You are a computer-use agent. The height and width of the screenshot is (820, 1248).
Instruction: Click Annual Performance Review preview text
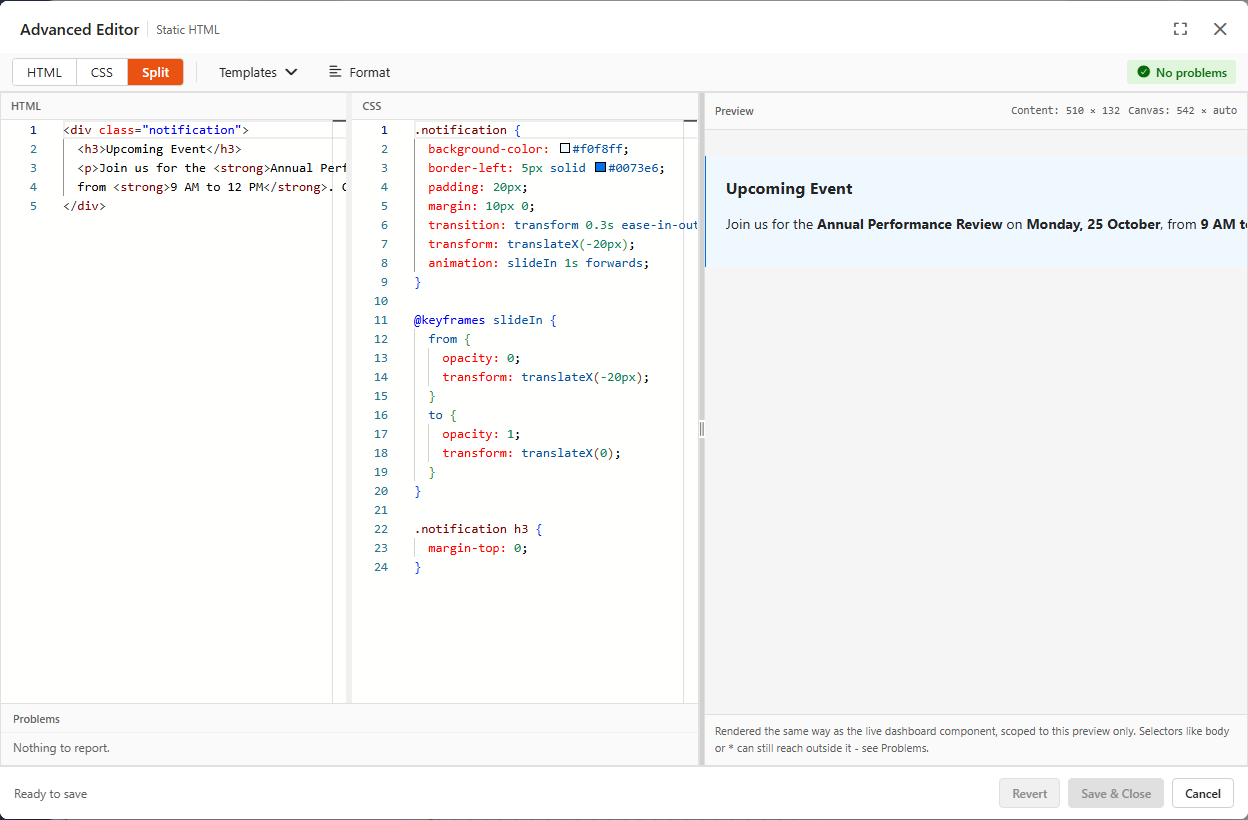[910, 224]
